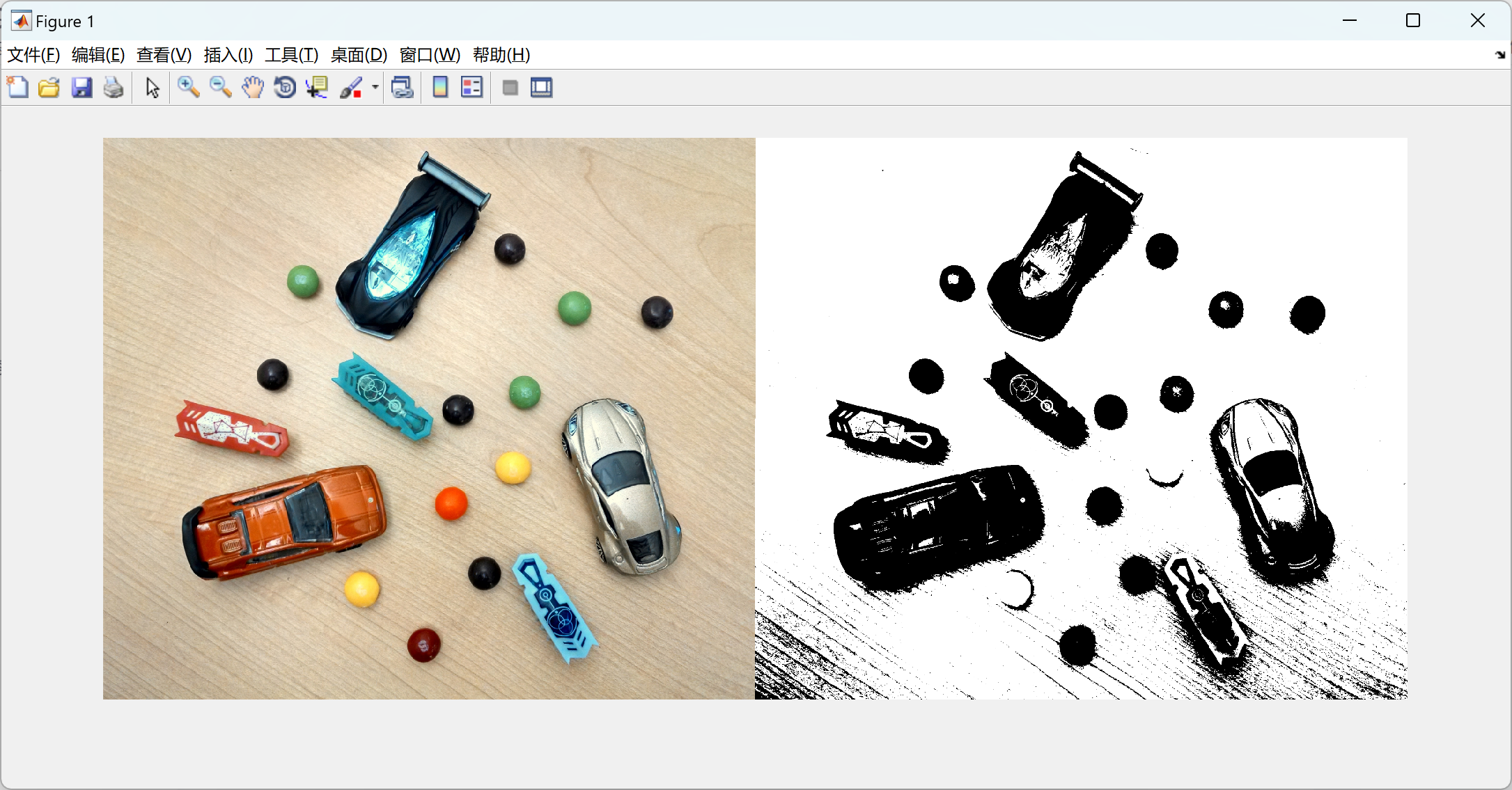The image size is (1512, 790).
Task: Insert Colorbar using gradient icon
Action: tap(440, 88)
